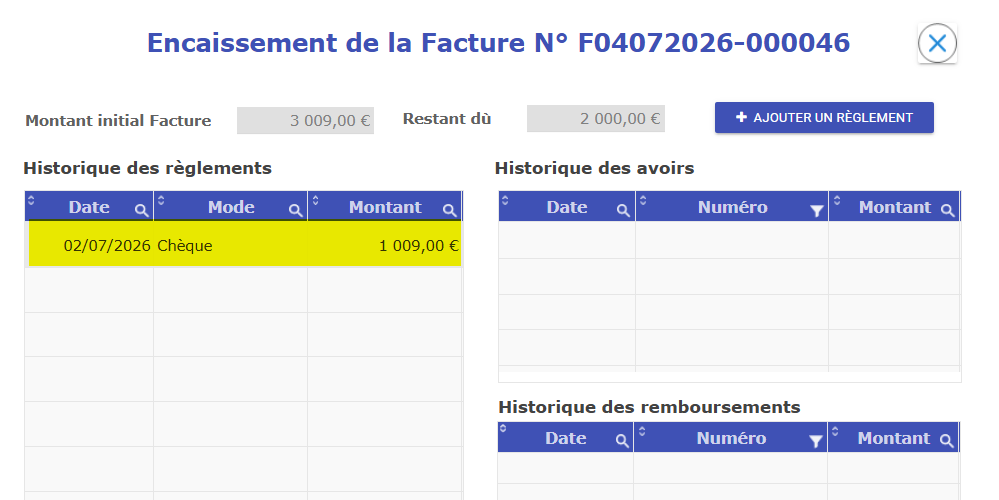
Task: Search icon in règlements Mode column
Action: point(296,210)
